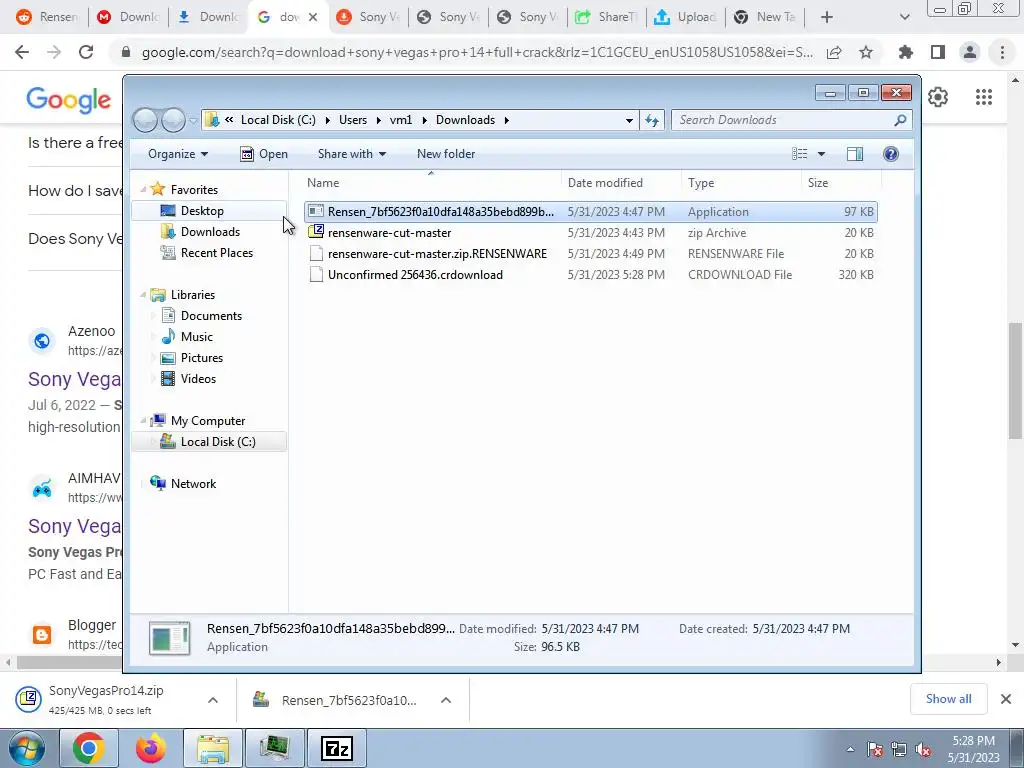The image size is (1024, 768).
Task: Open Organize dropdown menu
Action: [x=178, y=154]
